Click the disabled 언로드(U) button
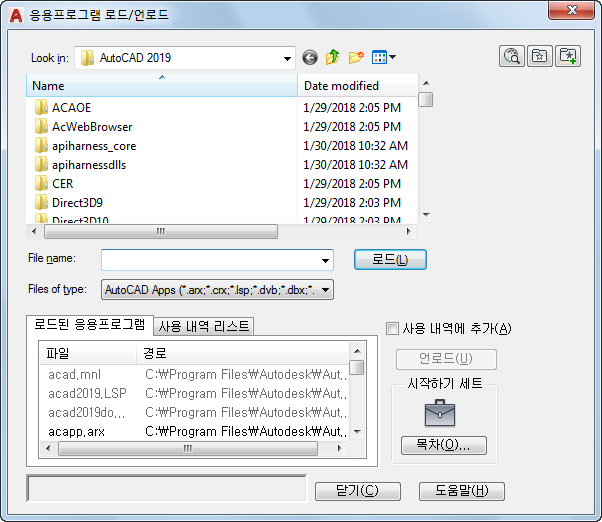Screen dimensions: 602x522 446,359
